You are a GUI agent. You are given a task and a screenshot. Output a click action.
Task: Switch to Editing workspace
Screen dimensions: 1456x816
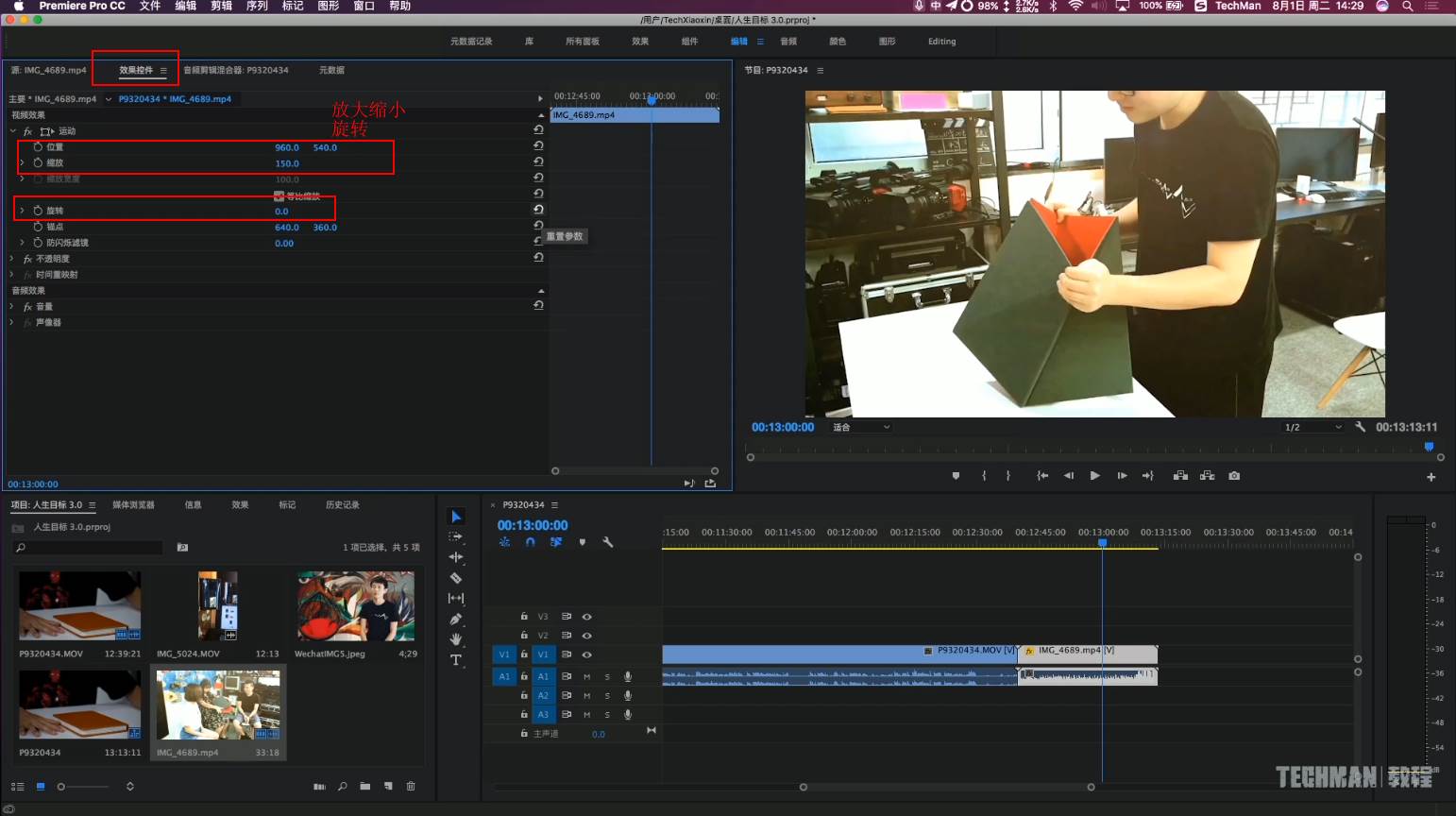click(x=941, y=42)
